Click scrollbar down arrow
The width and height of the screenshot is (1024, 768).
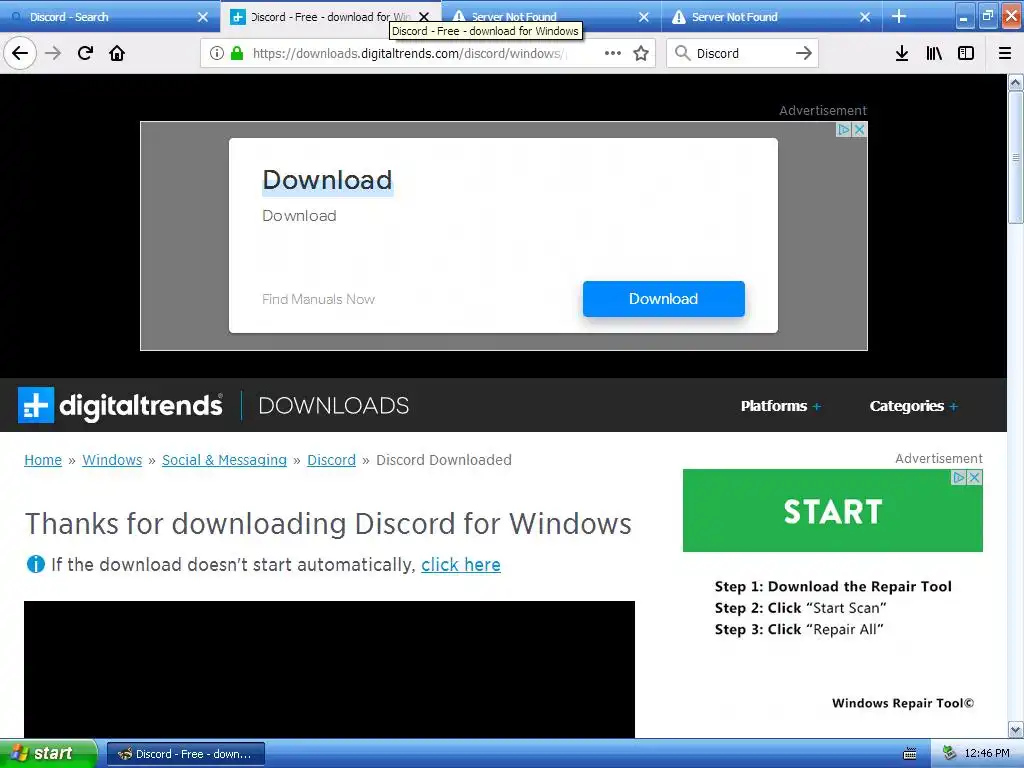(1016, 729)
